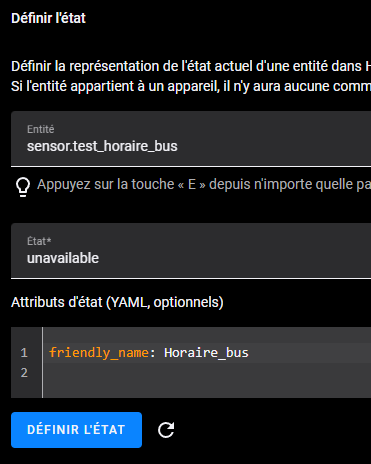Click the description line starting Si l'entité appartient

(191, 86)
